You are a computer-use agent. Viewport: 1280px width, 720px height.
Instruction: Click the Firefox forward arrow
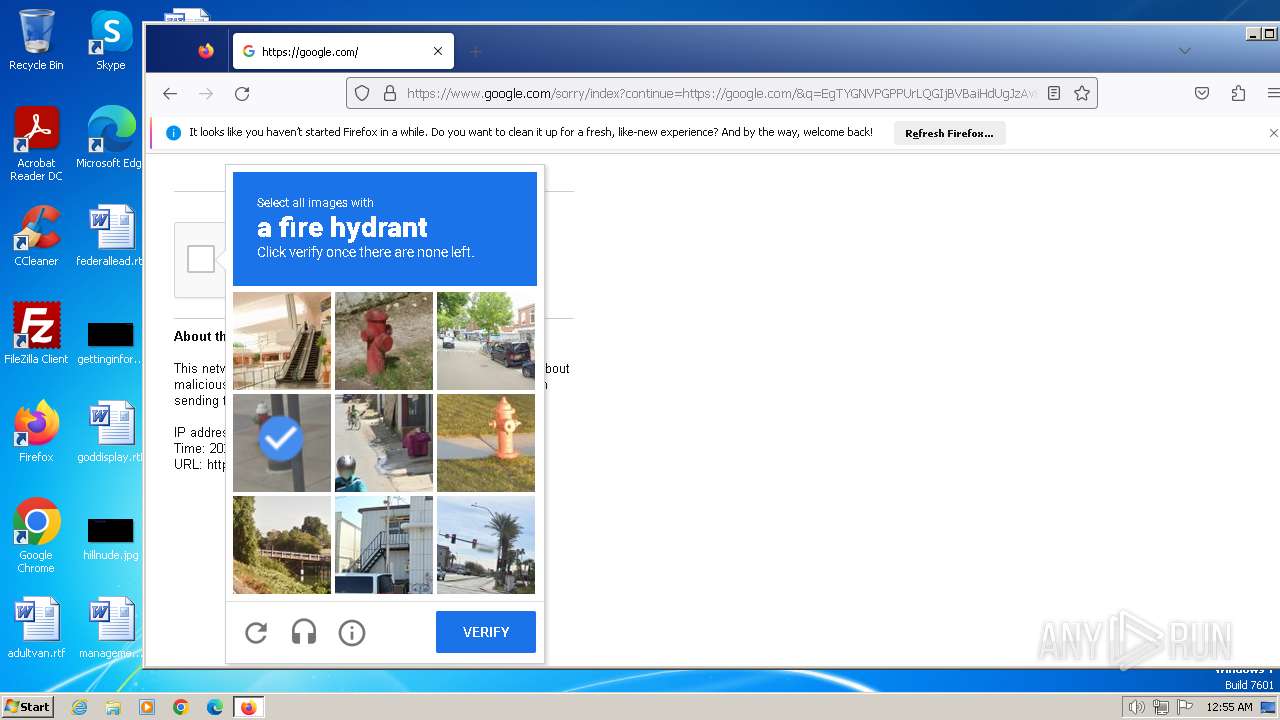click(x=206, y=93)
